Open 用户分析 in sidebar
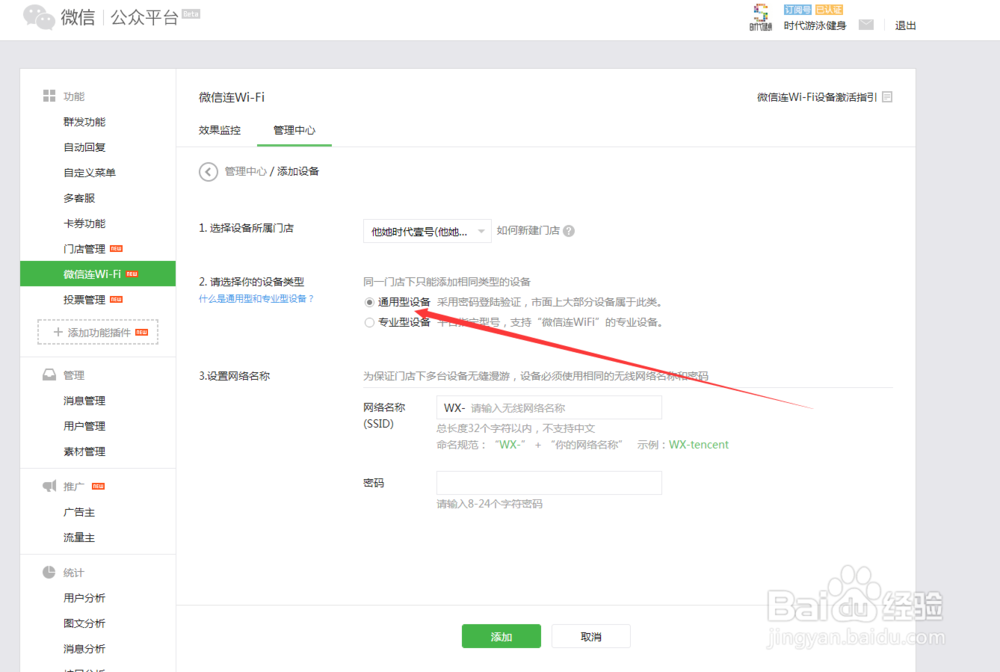 (84, 598)
